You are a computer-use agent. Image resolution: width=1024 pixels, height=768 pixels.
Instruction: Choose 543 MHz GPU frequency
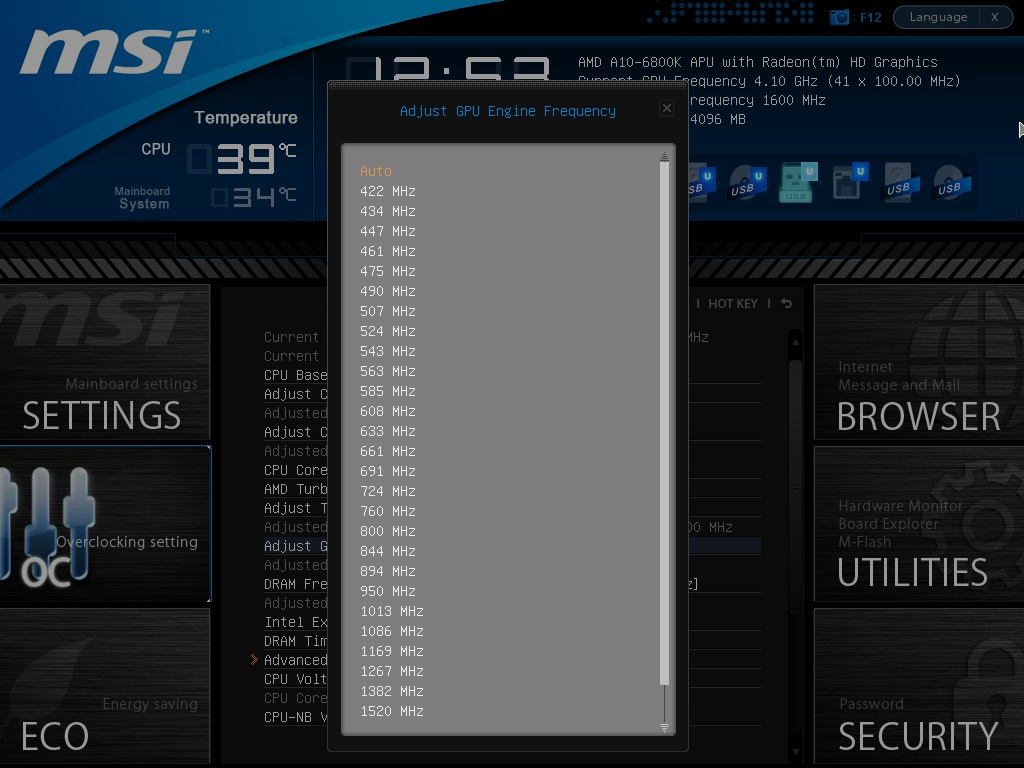click(387, 351)
